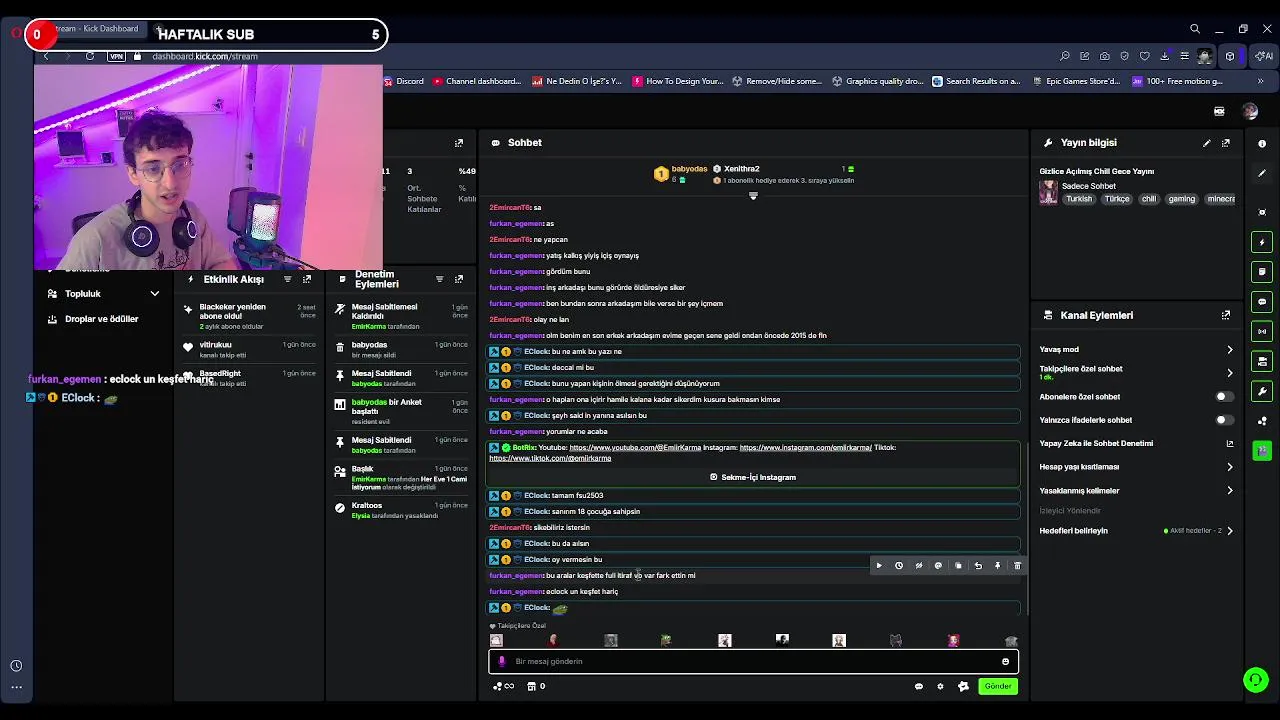This screenshot has width=1280, height=720.
Task: Open Epic Games Store bookmark
Action: click(x=1076, y=81)
